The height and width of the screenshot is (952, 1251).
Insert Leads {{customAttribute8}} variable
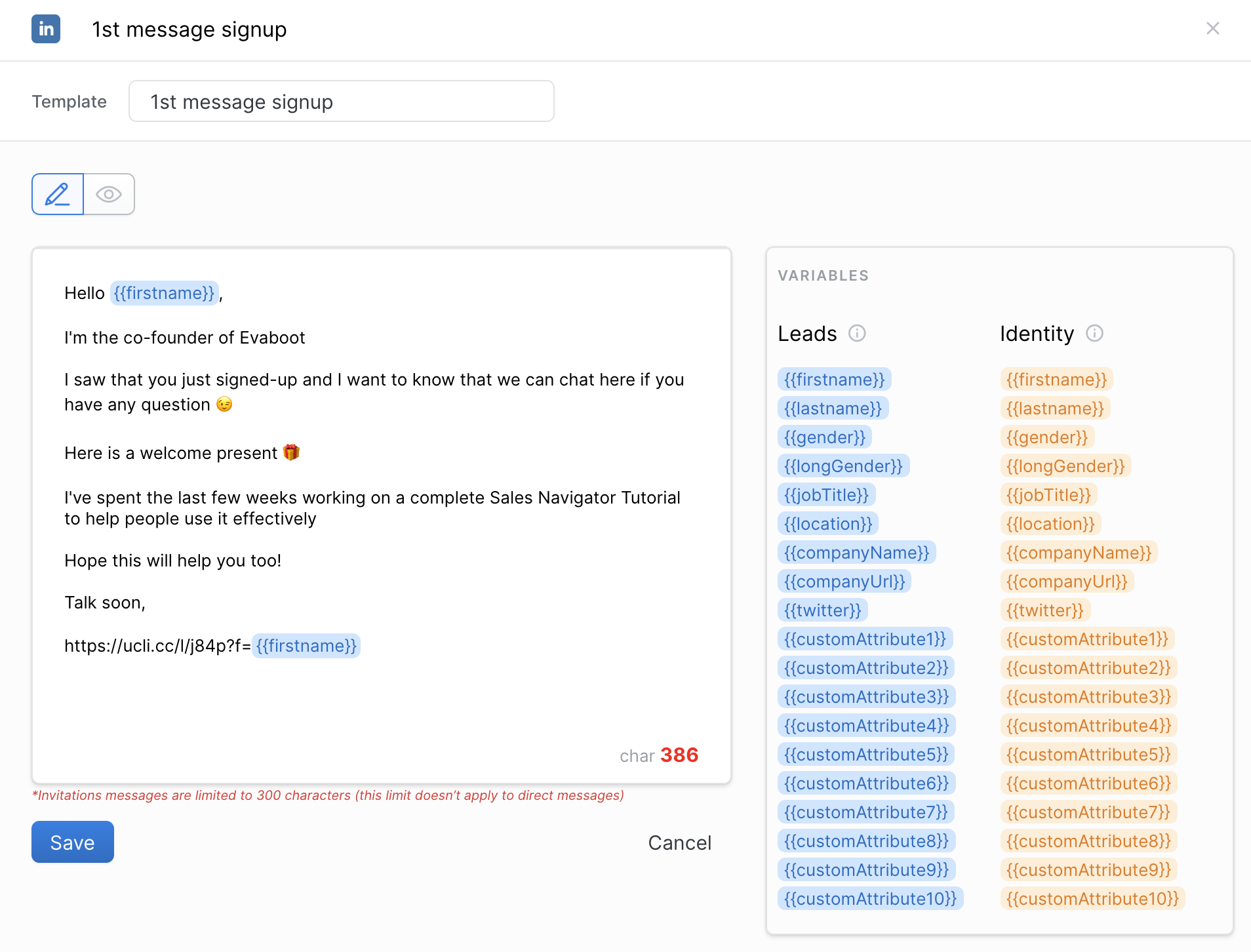tap(867, 841)
